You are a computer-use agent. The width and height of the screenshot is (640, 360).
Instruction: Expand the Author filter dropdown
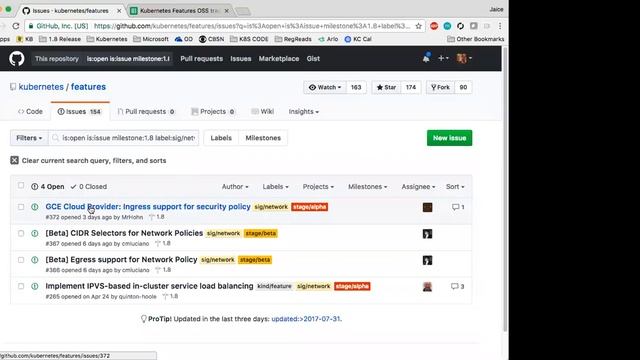point(235,187)
